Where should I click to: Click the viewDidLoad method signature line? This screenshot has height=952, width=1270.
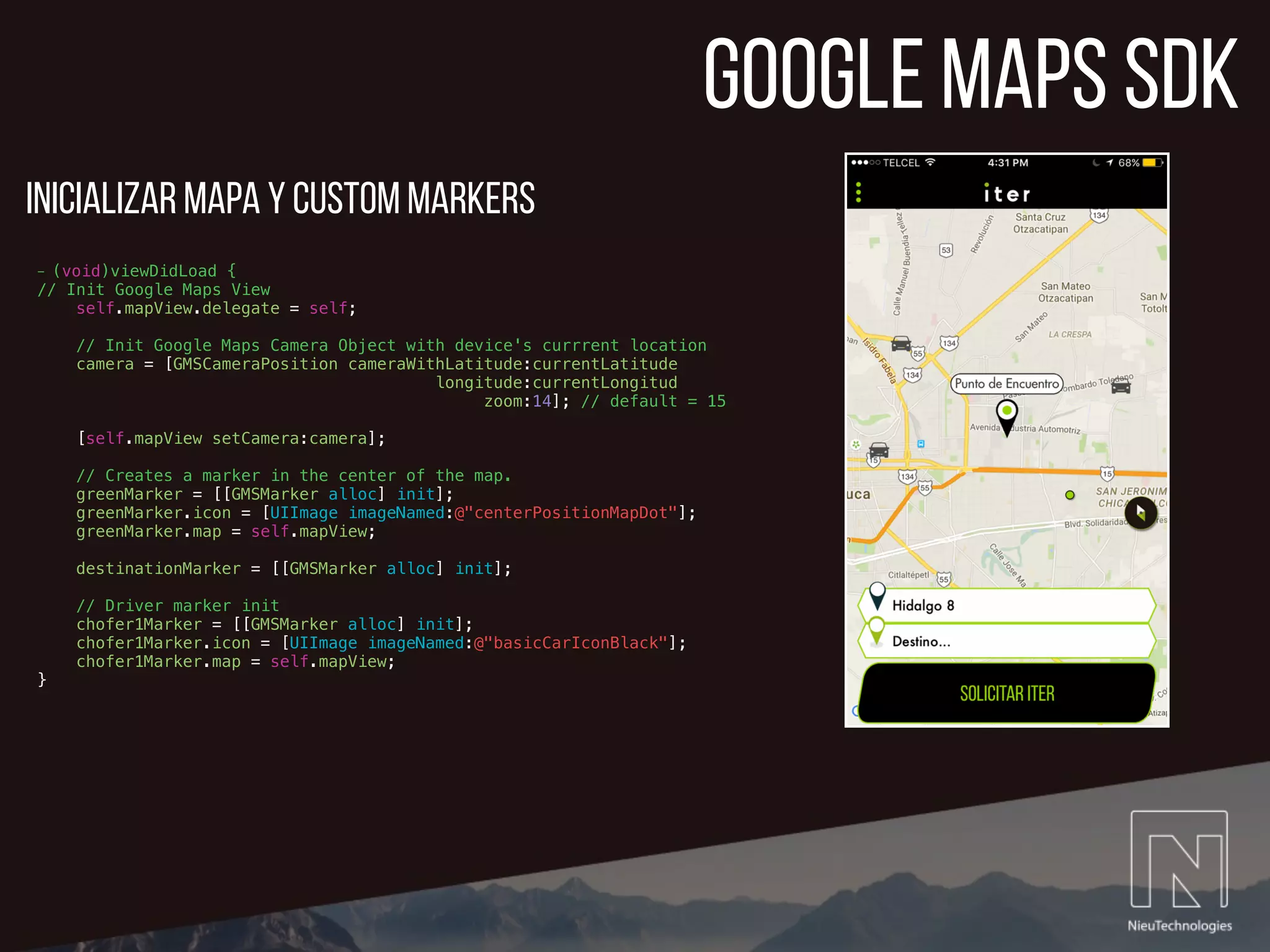137,271
